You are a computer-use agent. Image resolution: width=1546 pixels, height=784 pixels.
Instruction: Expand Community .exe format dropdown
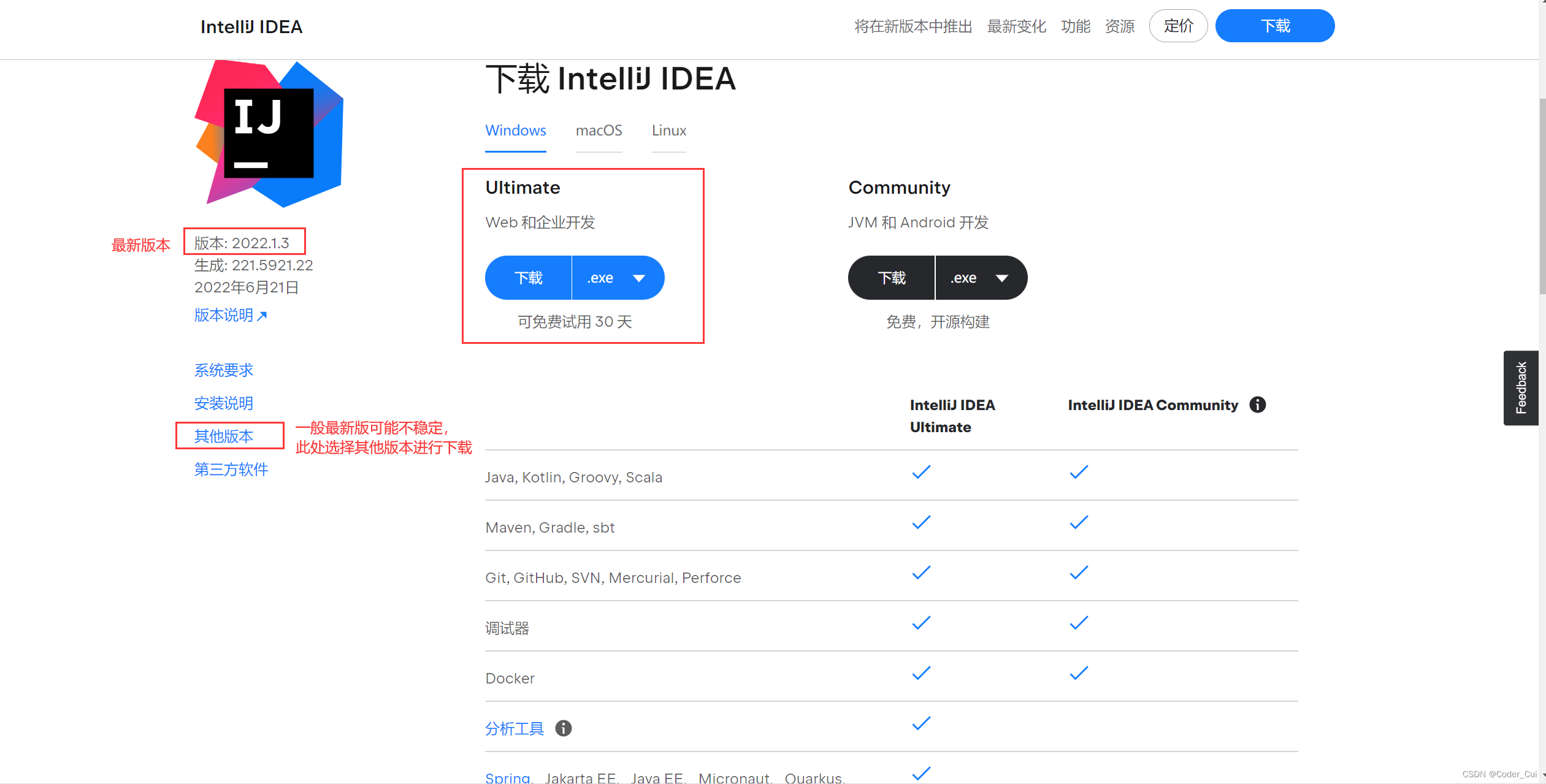(x=1001, y=278)
